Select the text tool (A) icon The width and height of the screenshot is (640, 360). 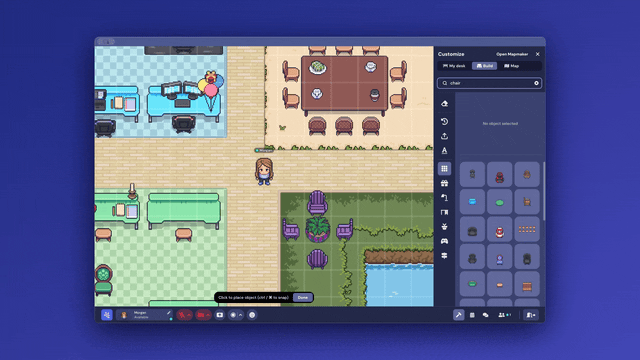point(444,151)
